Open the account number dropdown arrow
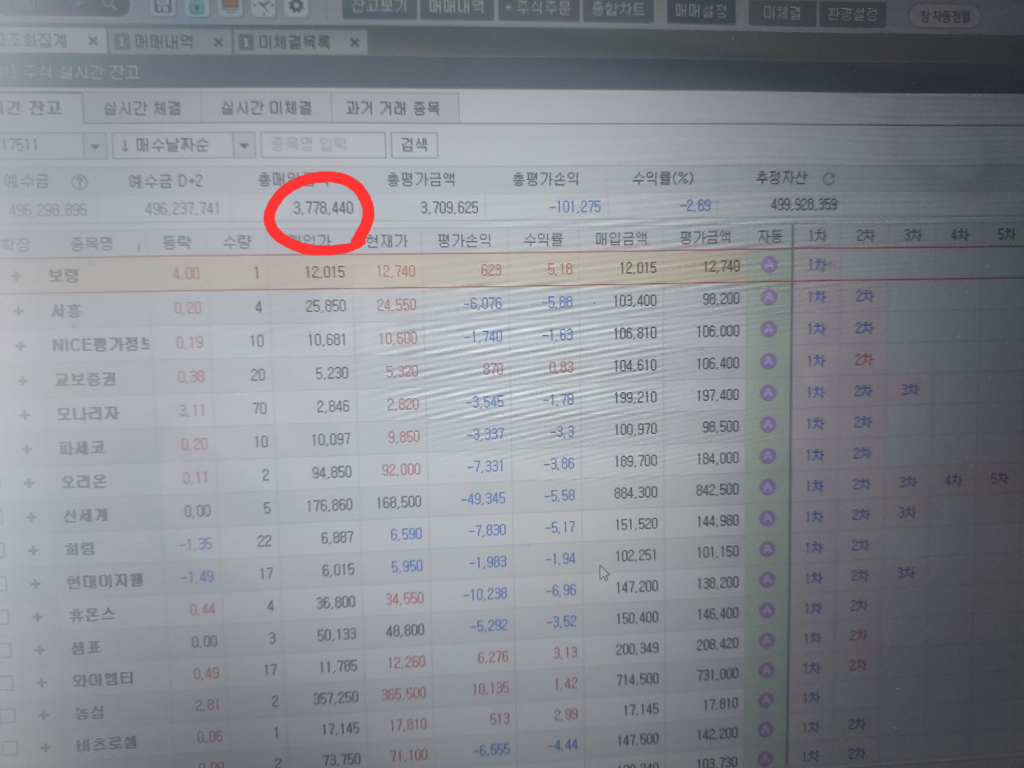This screenshot has width=1024, height=768. pos(95,146)
